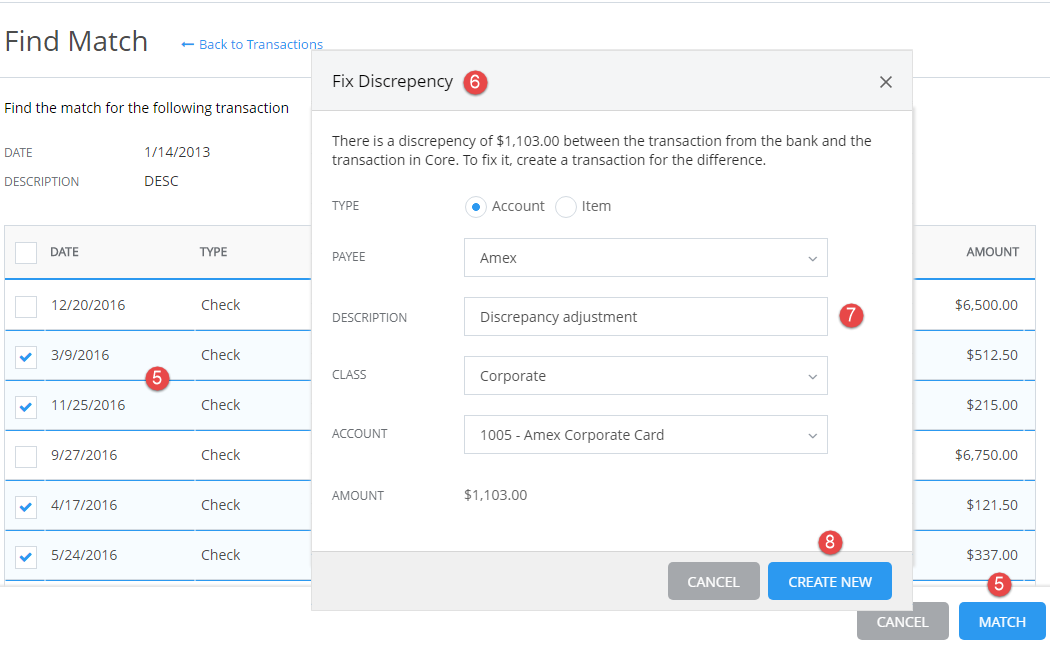Open the Payee dropdown showing Amex
This screenshot has width=1050, height=655.
(645, 257)
